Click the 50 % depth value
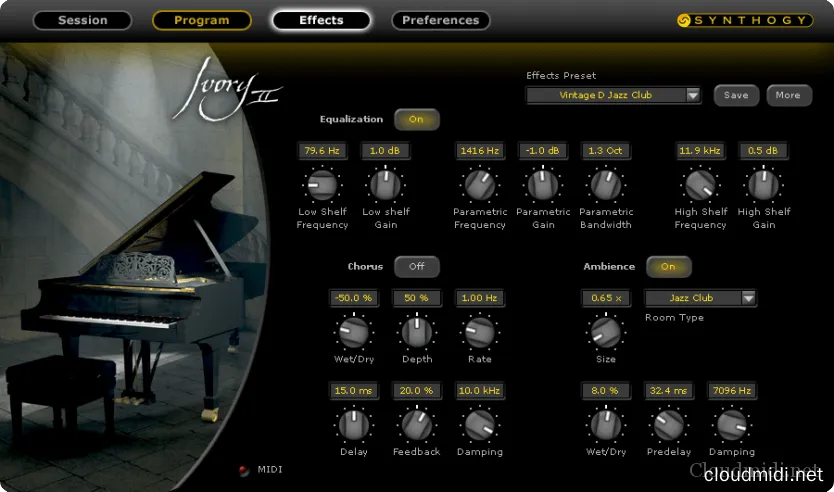This screenshot has height=492, width=834. 416,298
